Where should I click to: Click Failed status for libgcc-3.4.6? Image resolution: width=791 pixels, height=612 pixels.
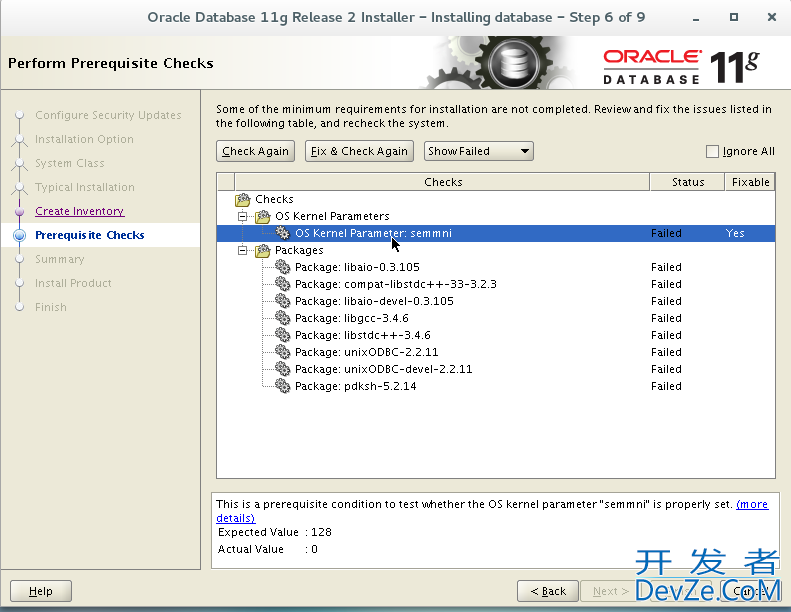(x=666, y=318)
